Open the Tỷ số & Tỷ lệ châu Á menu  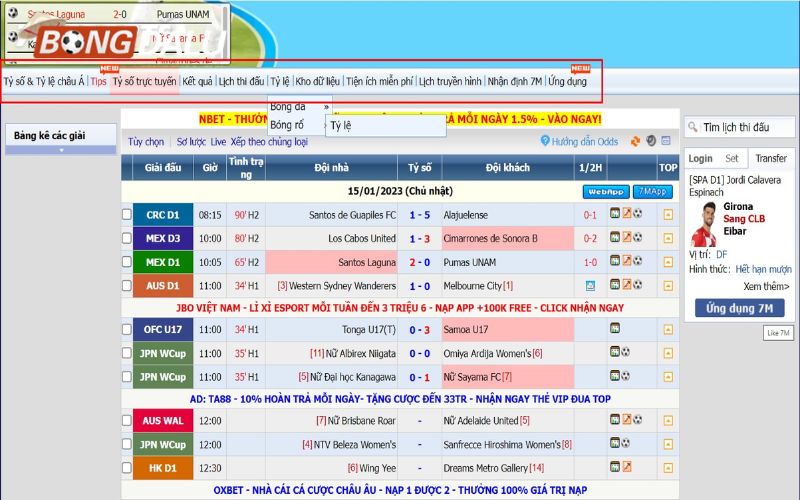(44, 81)
